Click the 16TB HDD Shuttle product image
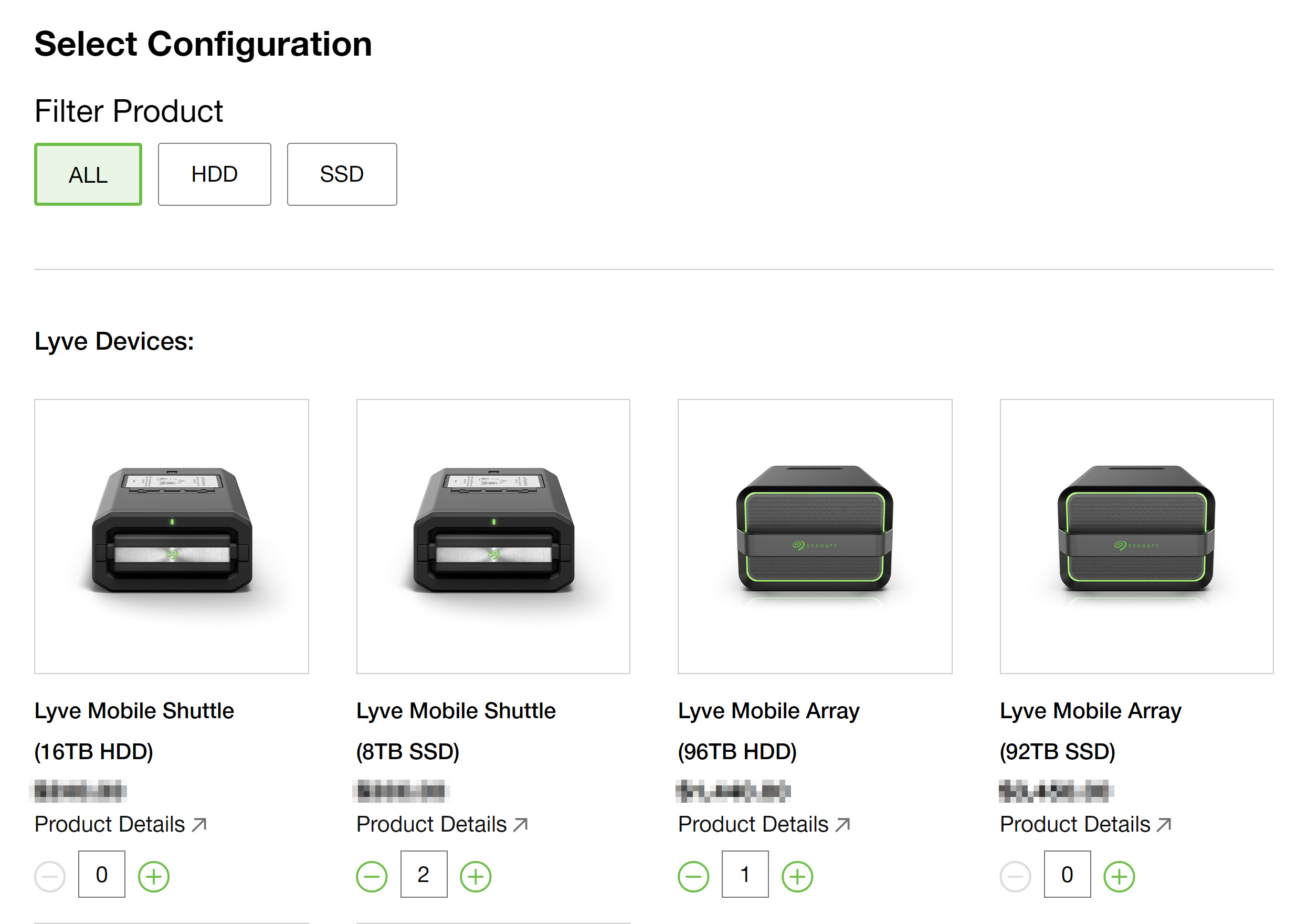The height and width of the screenshot is (924, 1297). 171,536
